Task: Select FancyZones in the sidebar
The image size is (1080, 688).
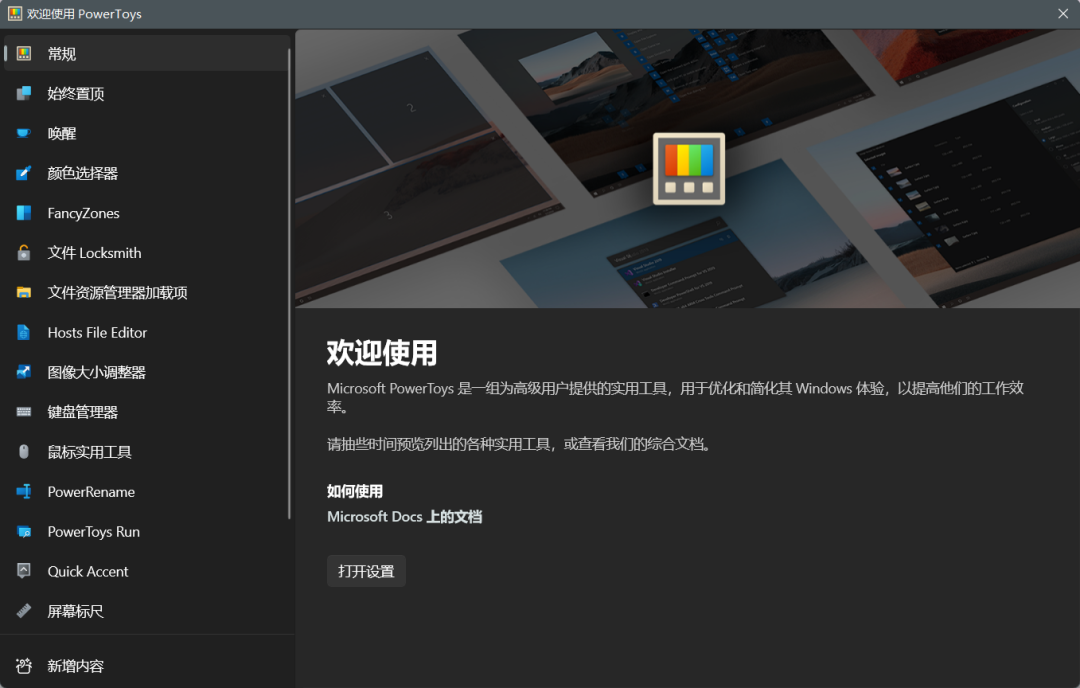Action: point(147,213)
